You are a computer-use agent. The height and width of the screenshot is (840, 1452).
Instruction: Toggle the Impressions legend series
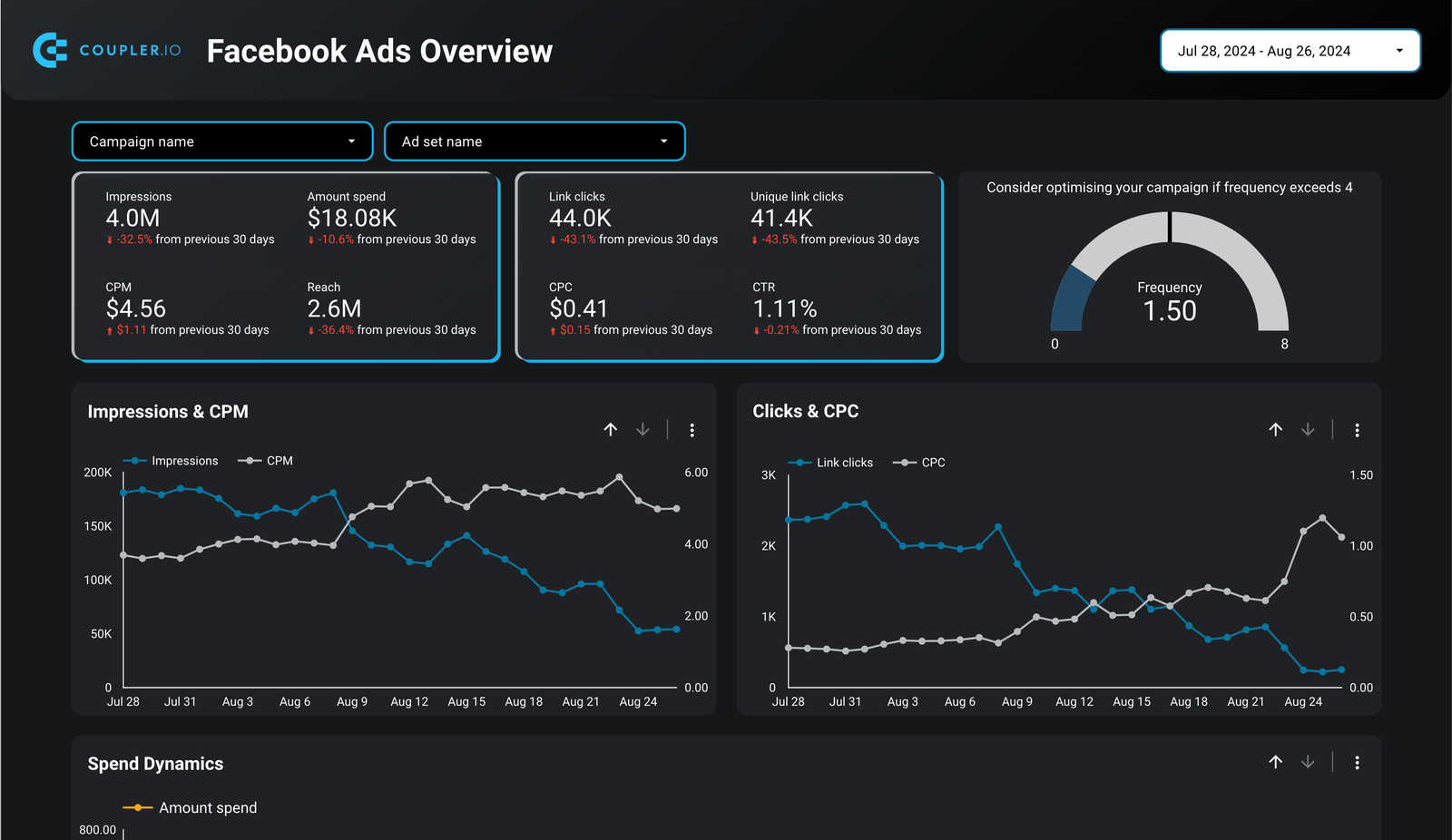point(171,461)
